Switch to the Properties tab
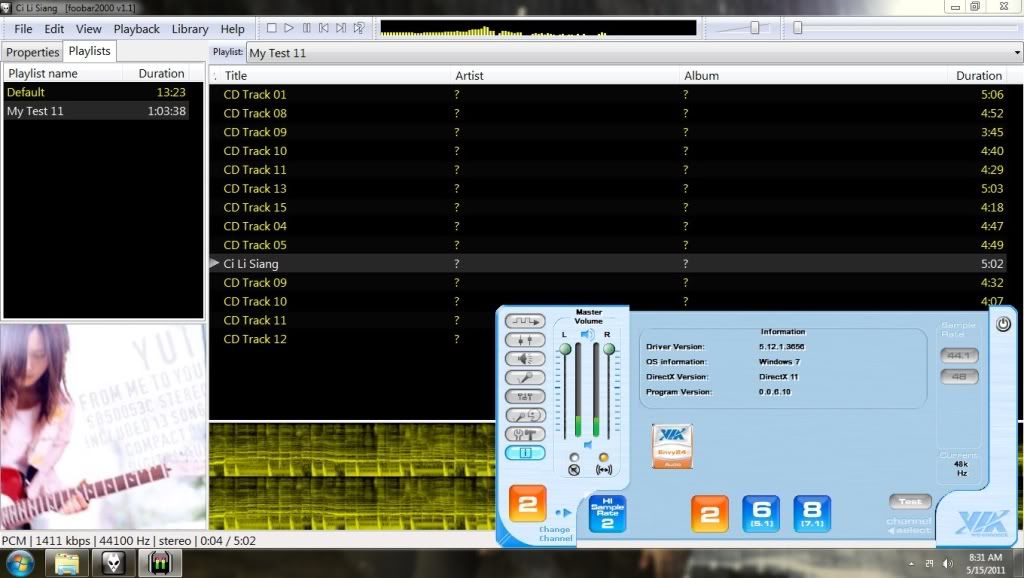This screenshot has width=1024, height=578. (x=33, y=52)
